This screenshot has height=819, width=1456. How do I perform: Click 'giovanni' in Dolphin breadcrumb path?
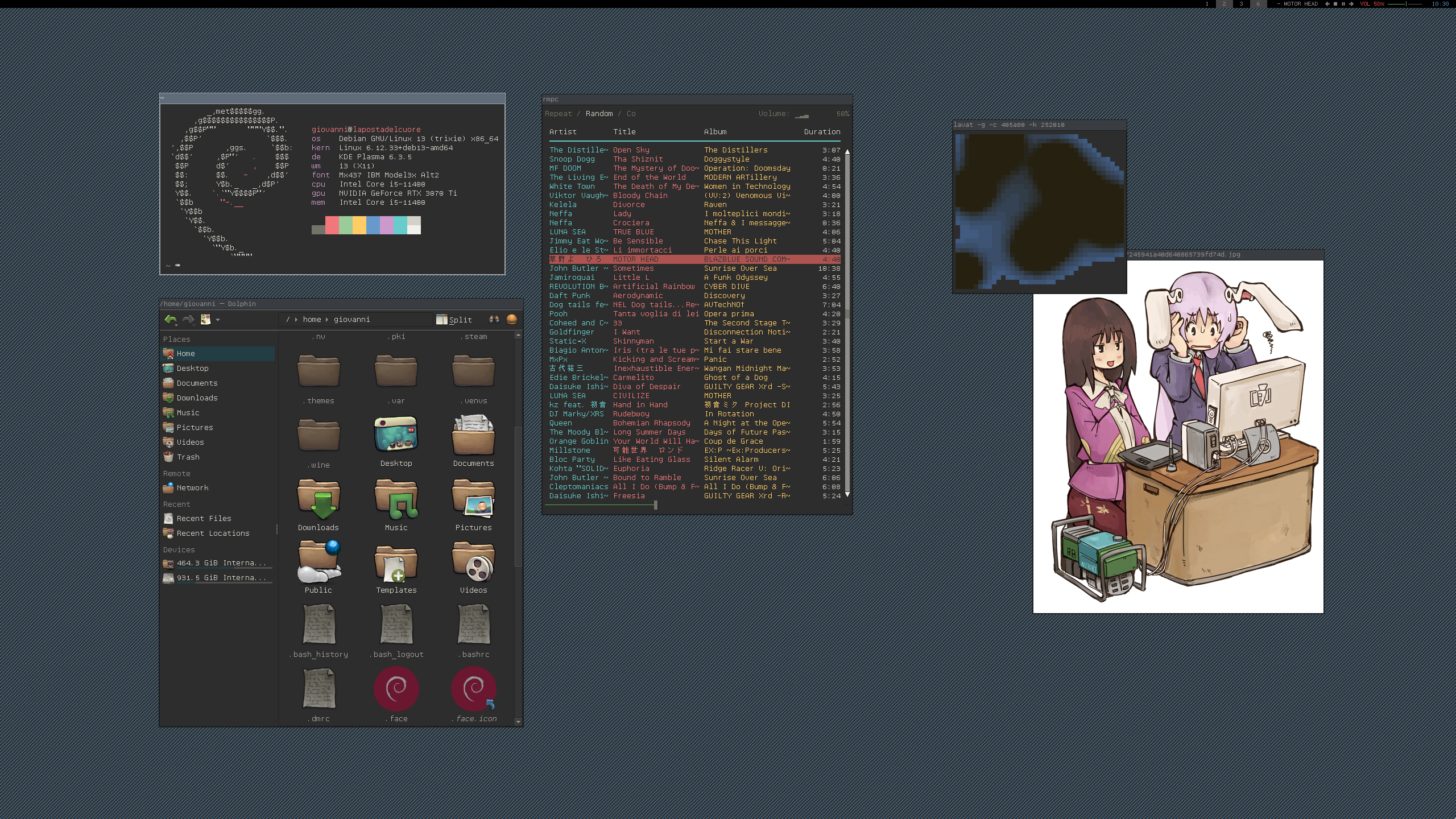click(351, 320)
